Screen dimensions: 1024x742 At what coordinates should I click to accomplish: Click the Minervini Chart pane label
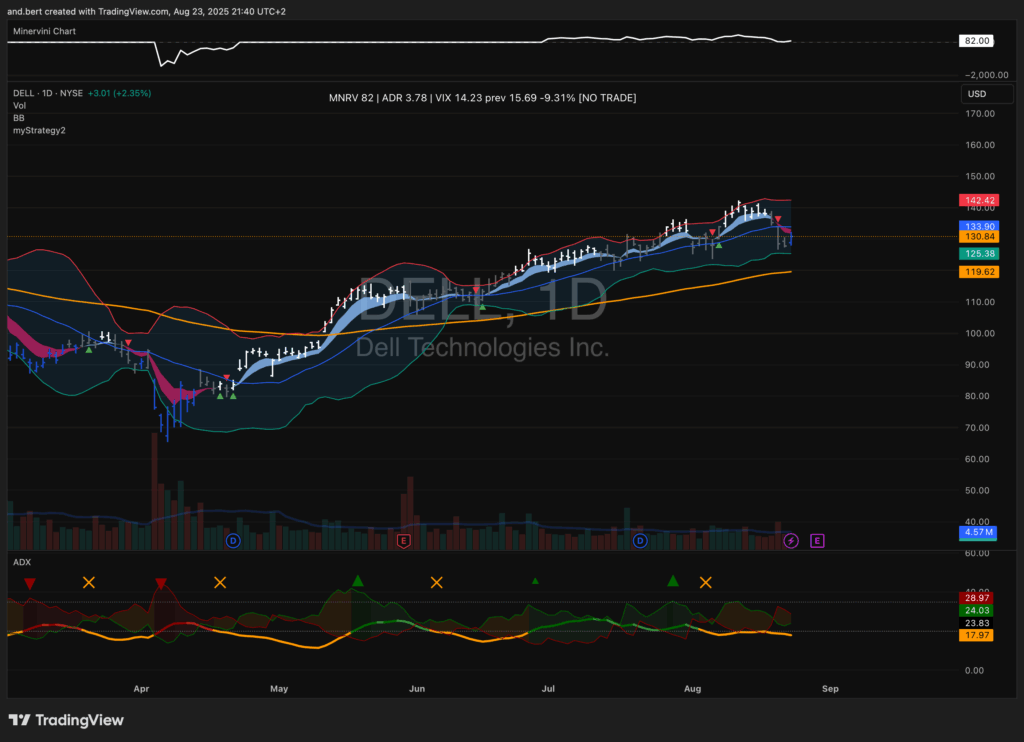pos(44,31)
